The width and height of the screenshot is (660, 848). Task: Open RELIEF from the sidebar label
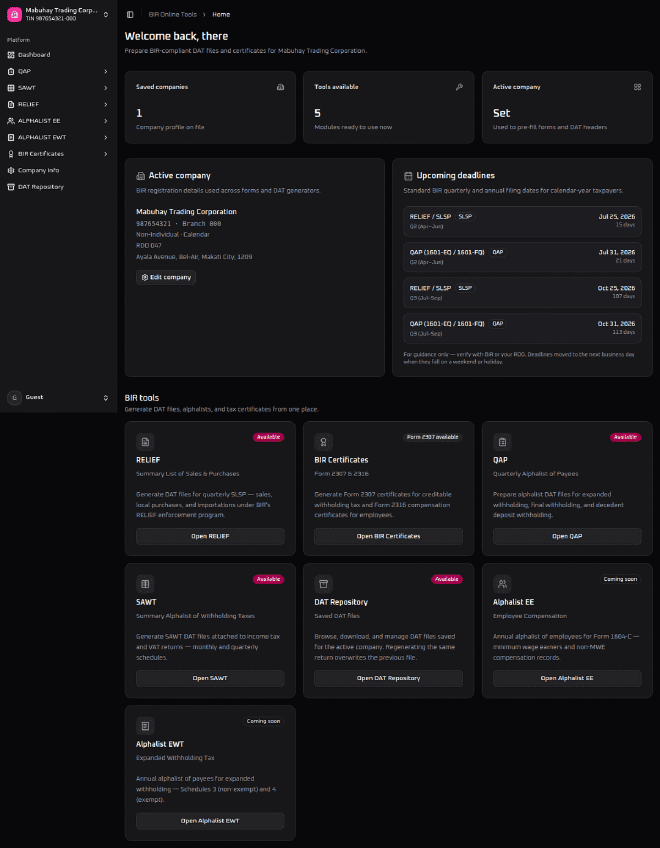click(28, 104)
